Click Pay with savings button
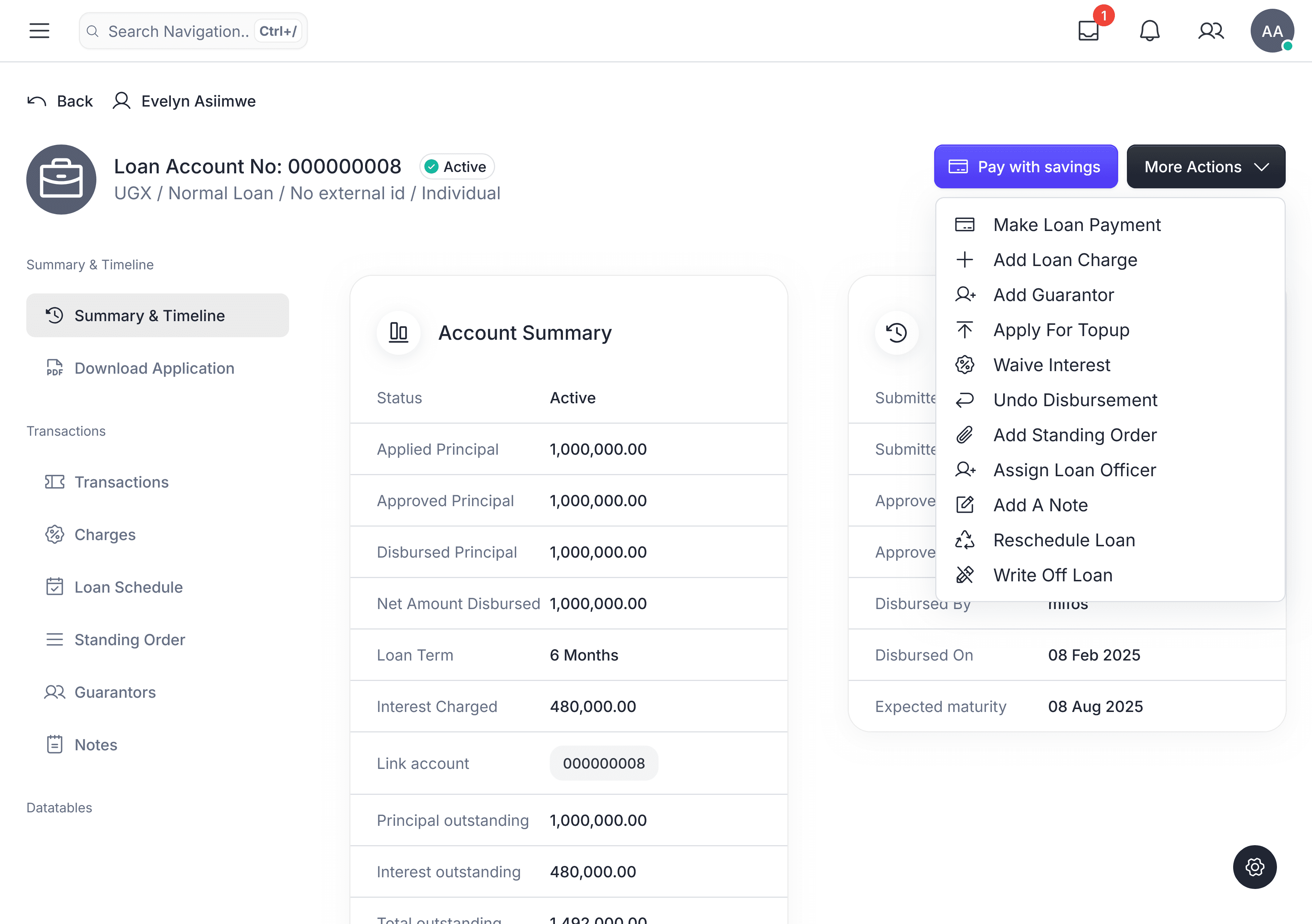This screenshot has height=924, width=1312. [x=1026, y=167]
